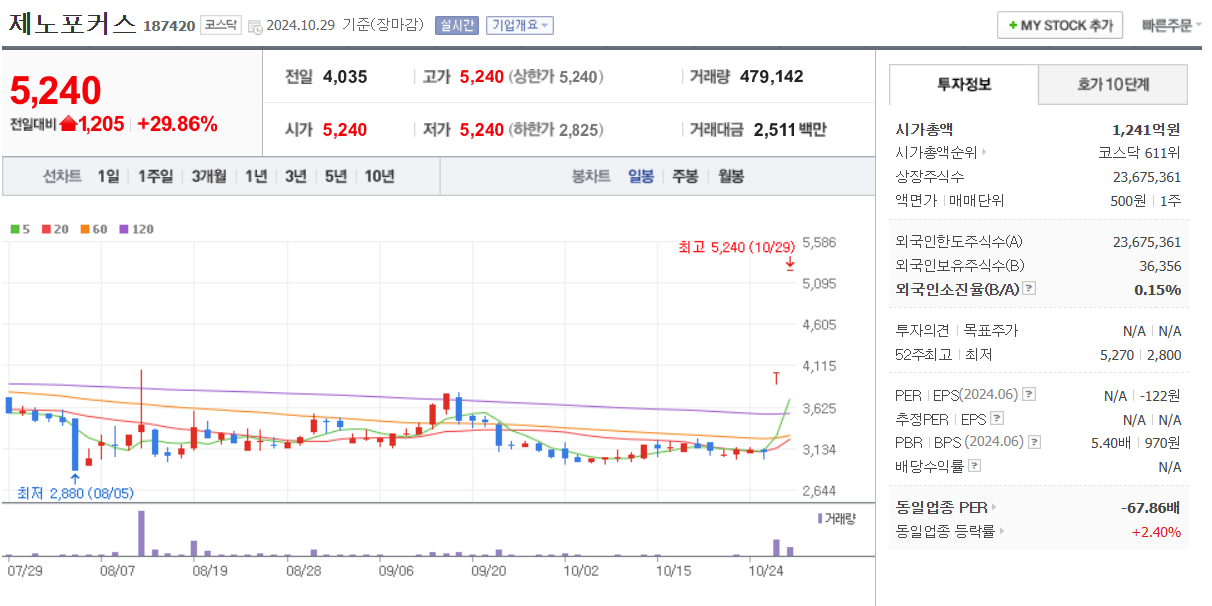The image size is (1212, 606).
Task: Click -67.86배 sector PER value
Action: tap(1151, 507)
